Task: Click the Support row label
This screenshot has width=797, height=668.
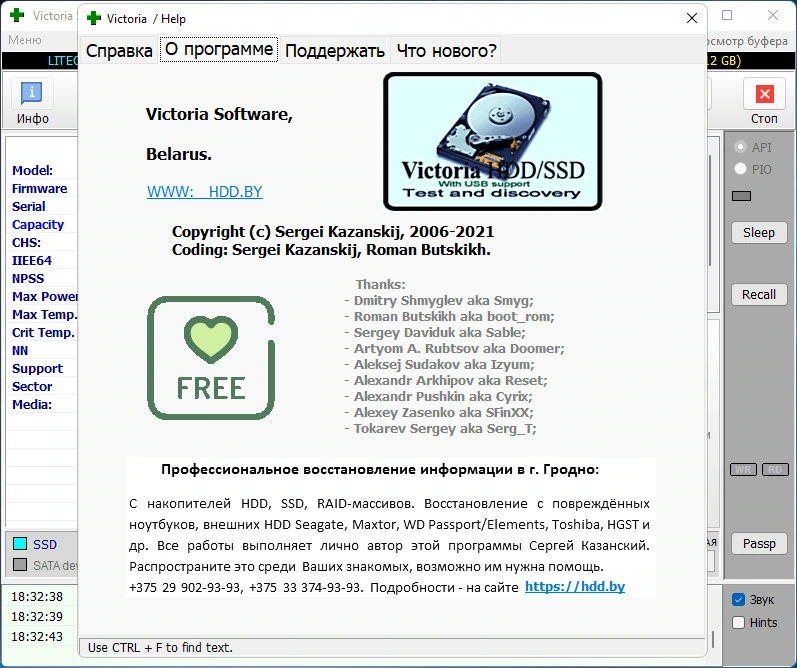Action: tap(38, 369)
